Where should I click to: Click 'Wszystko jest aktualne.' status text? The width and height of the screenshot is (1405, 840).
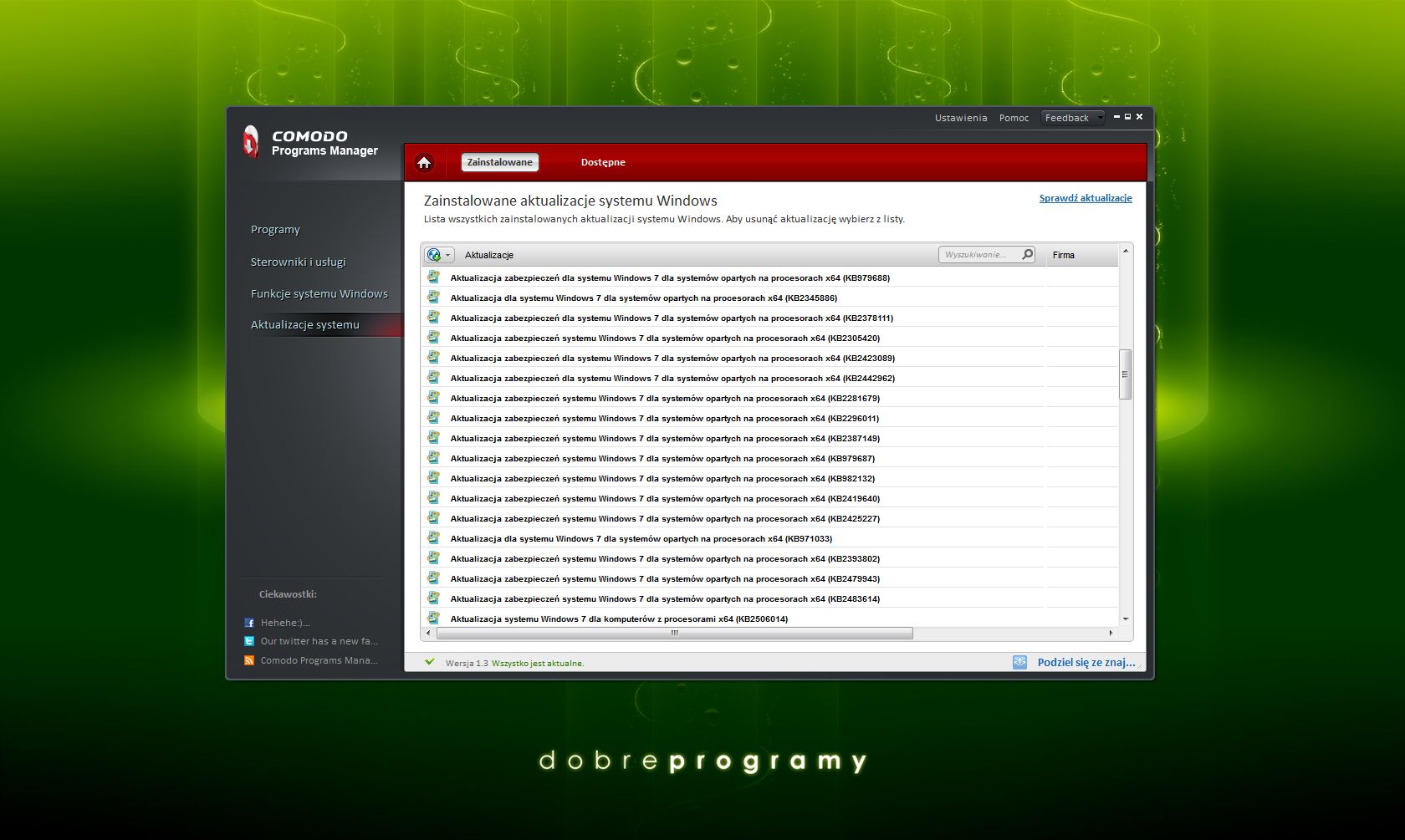538,663
